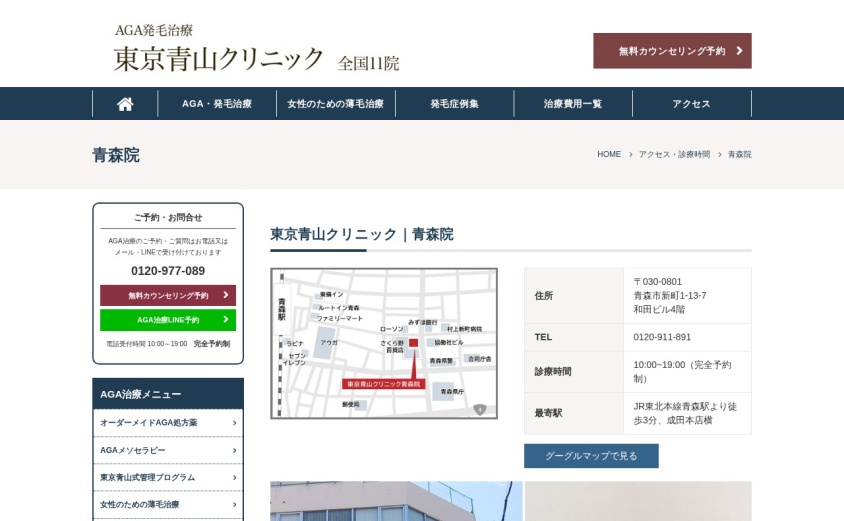Click arrow on sidebar red counseling button
The width and height of the screenshot is (844, 521).
click(x=226, y=295)
